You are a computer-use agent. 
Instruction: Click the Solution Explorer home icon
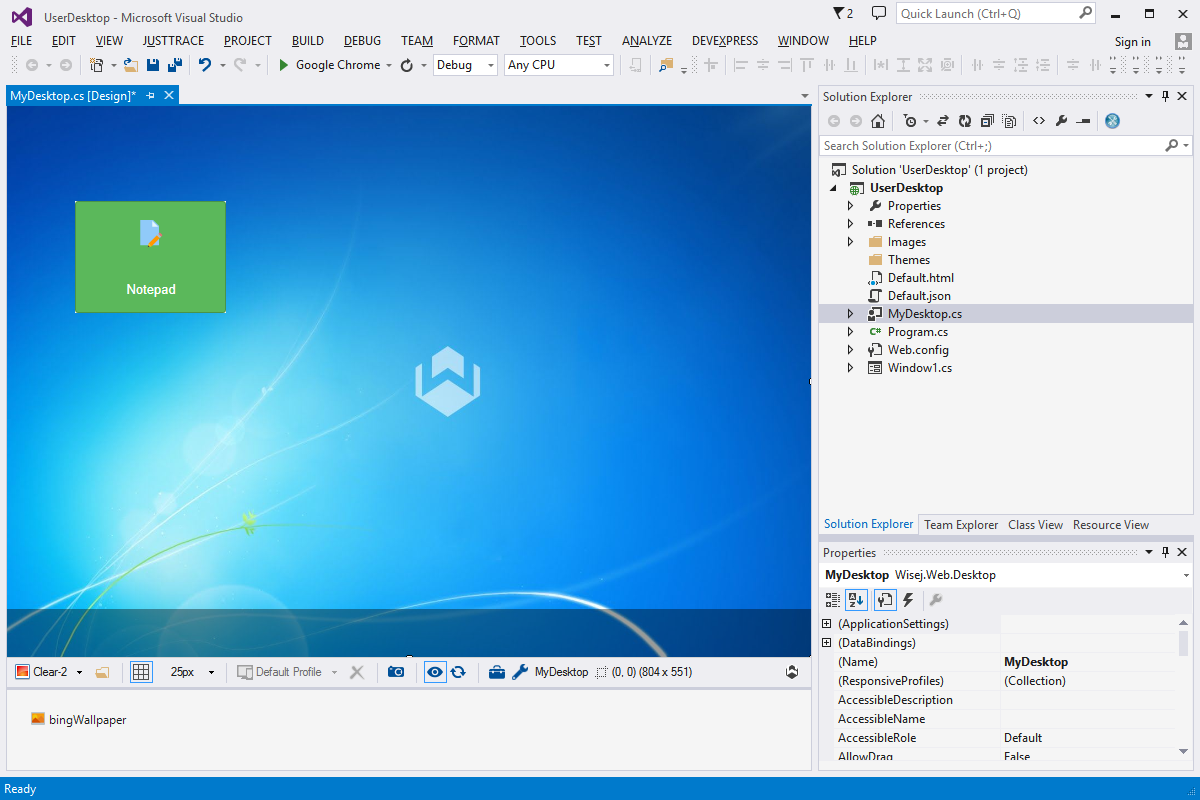click(x=878, y=121)
